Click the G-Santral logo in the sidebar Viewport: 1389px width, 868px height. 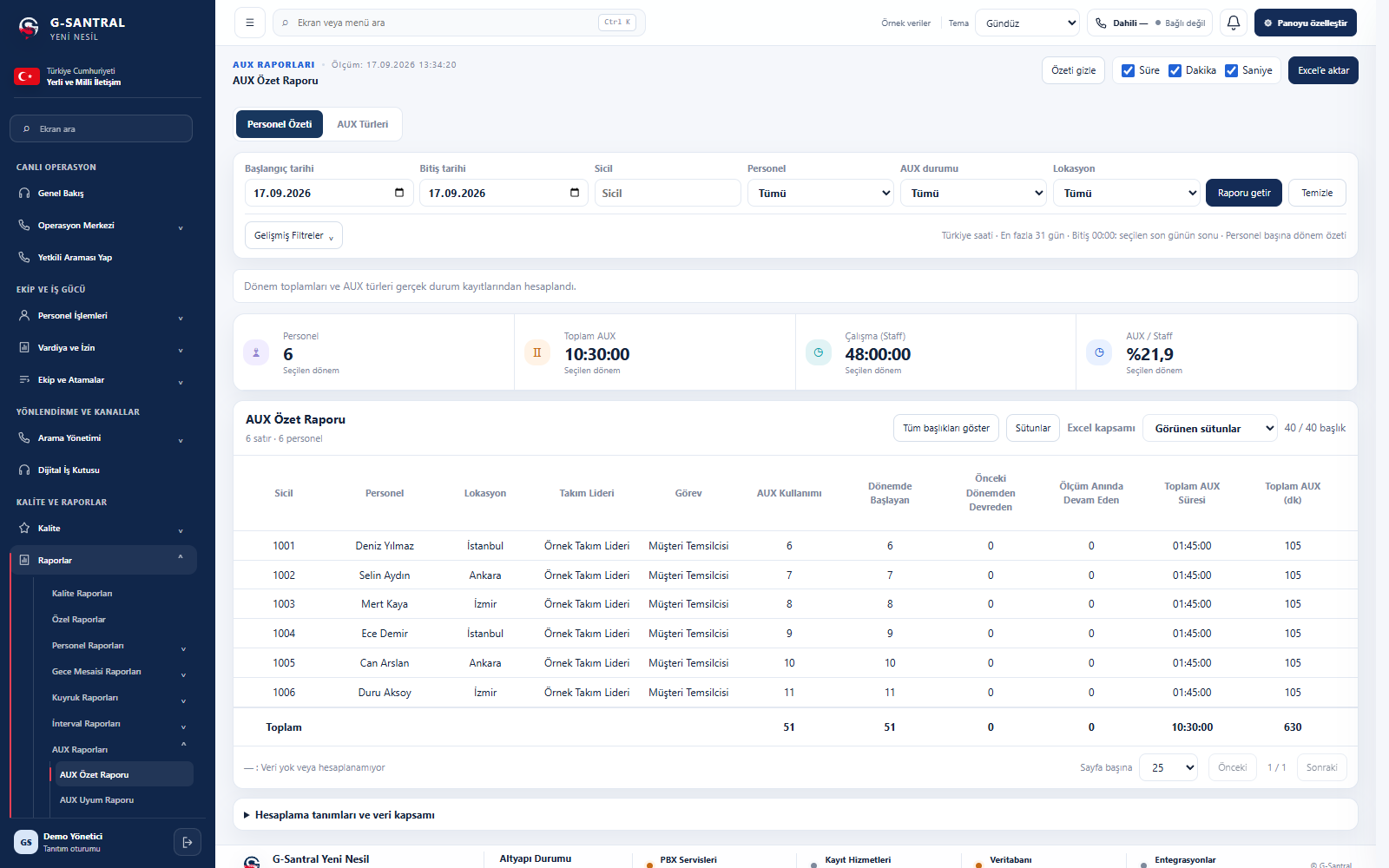[29, 29]
